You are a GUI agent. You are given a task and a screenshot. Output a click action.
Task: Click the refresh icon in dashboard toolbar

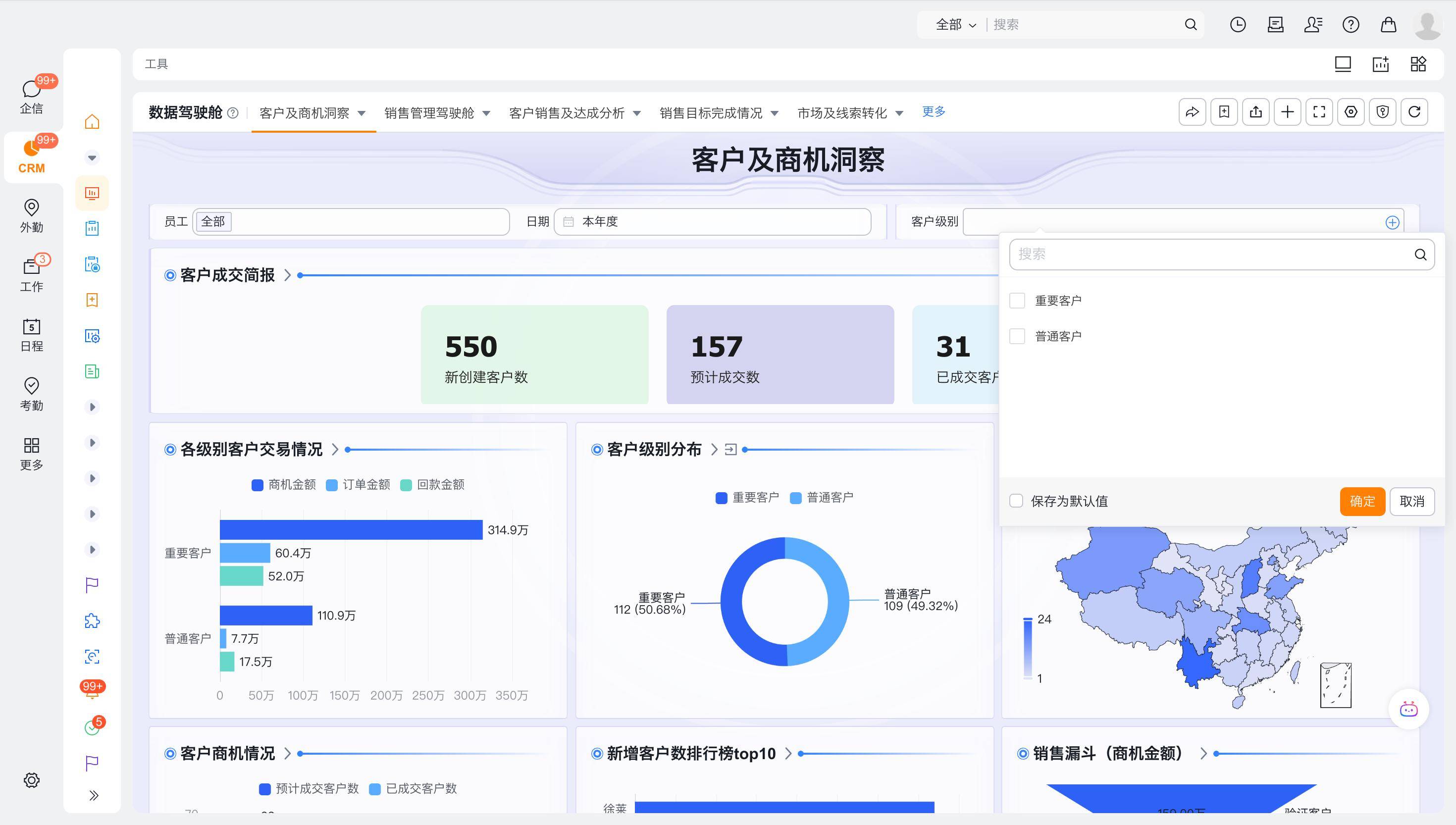1414,111
